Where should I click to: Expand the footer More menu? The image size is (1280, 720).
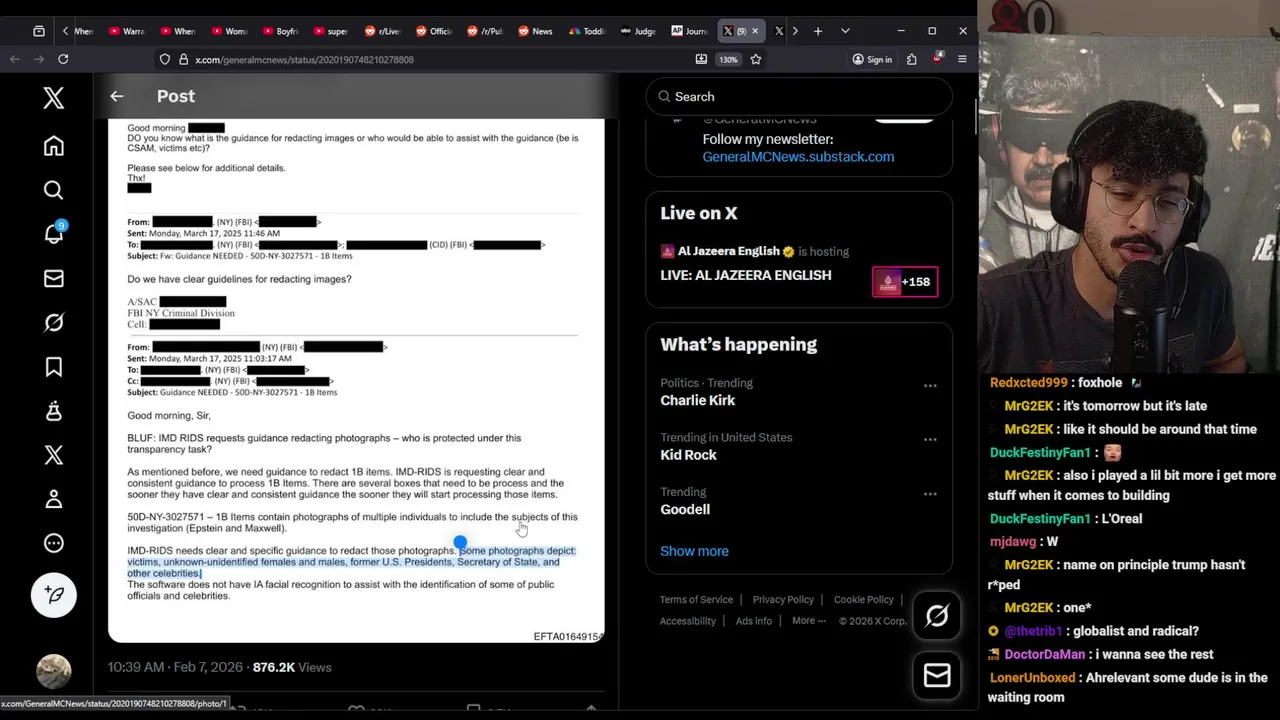click(x=808, y=621)
